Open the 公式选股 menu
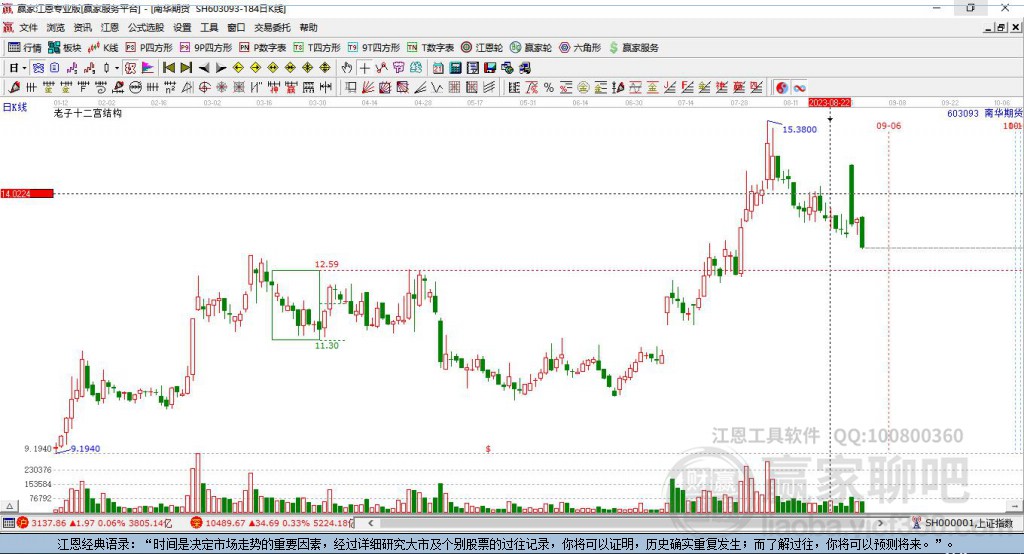The height and width of the screenshot is (554, 1024). click(x=146, y=27)
